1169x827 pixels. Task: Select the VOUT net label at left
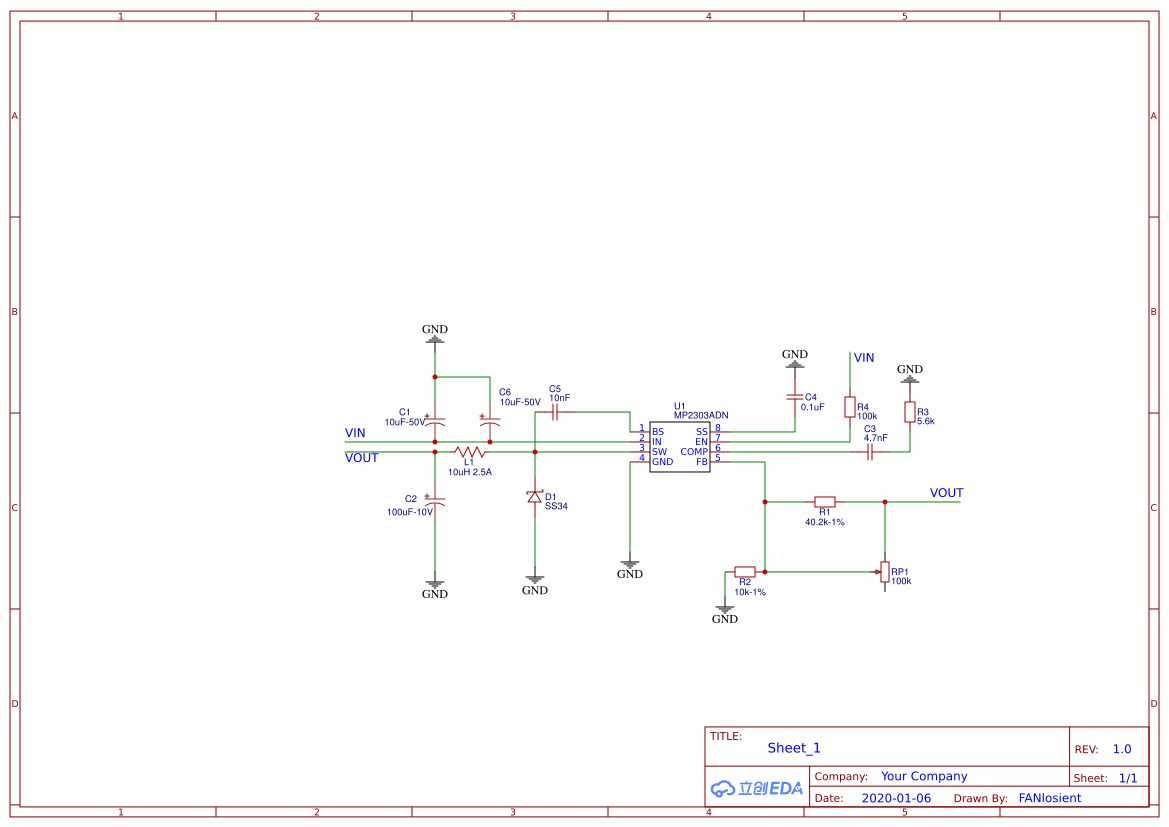point(362,458)
